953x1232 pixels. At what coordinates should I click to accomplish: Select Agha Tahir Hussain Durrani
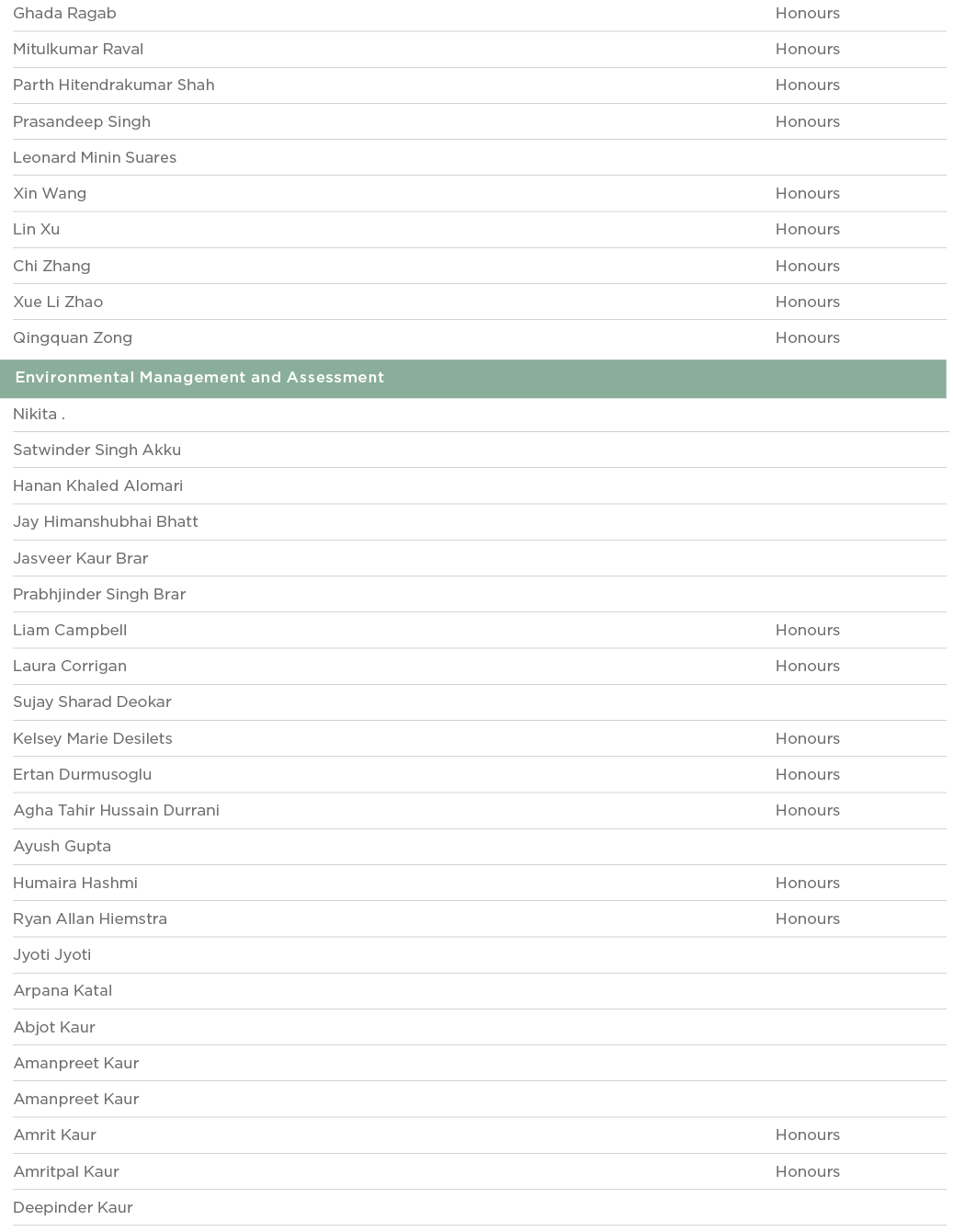point(117,811)
